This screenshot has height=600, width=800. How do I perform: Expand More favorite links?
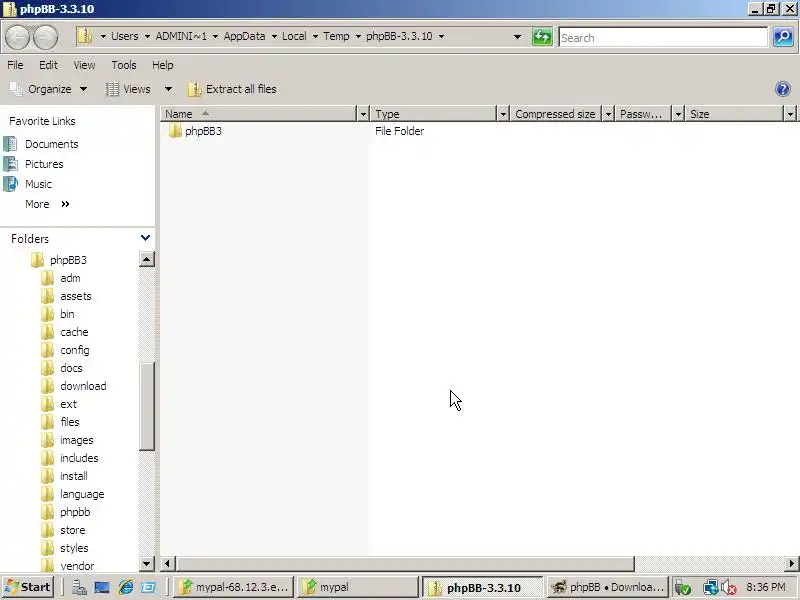point(47,204)
